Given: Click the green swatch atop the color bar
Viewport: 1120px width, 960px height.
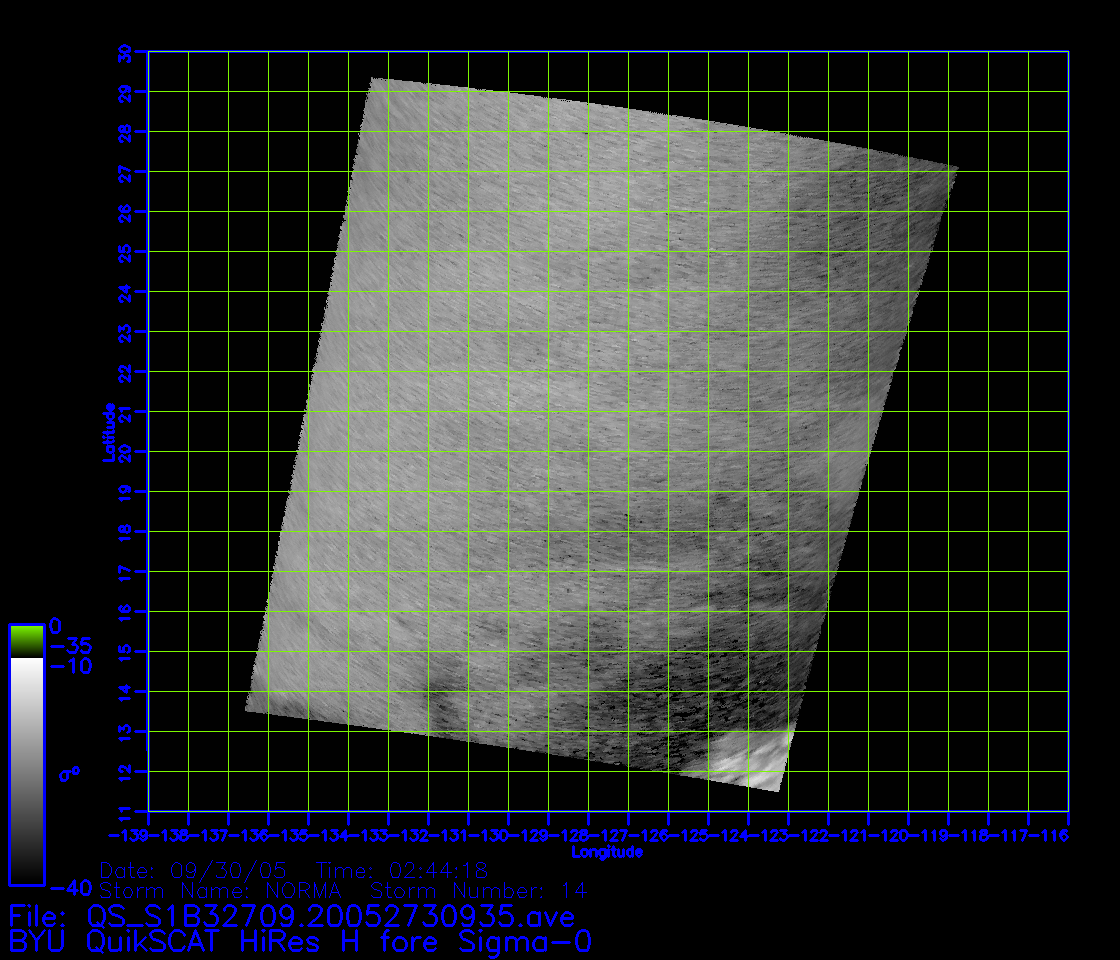Looking at the screenshot, I should click(x=26, y=640).
